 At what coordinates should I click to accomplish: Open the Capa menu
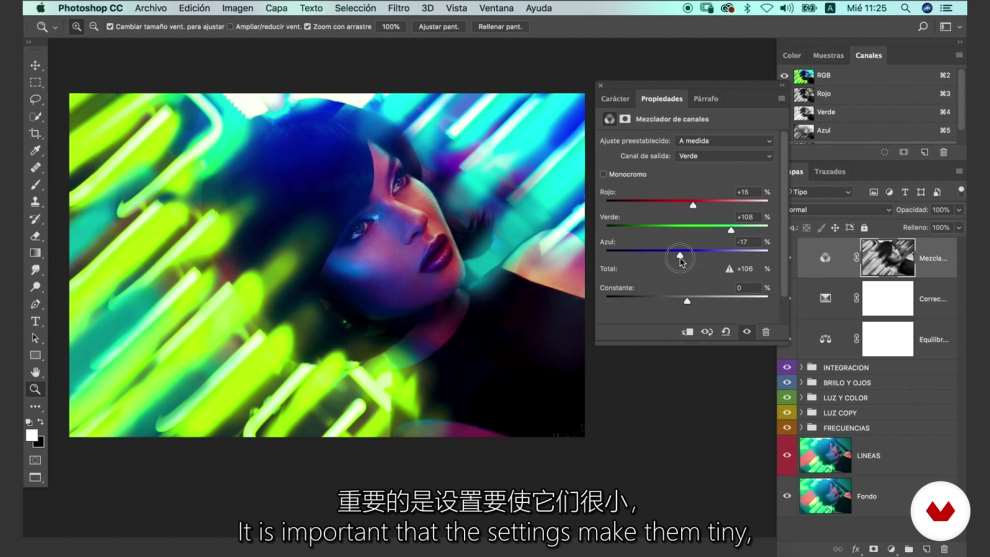coord(276,8)
